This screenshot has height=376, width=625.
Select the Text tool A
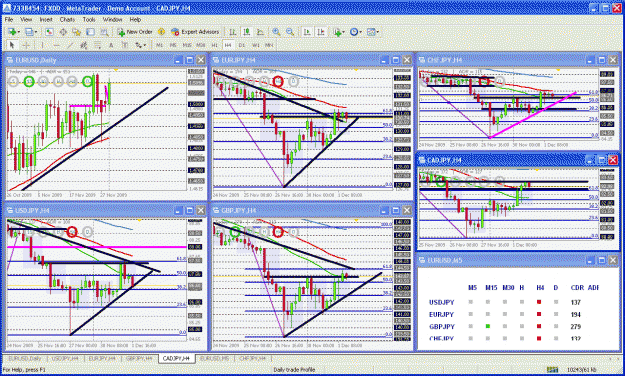coord(111,45)
